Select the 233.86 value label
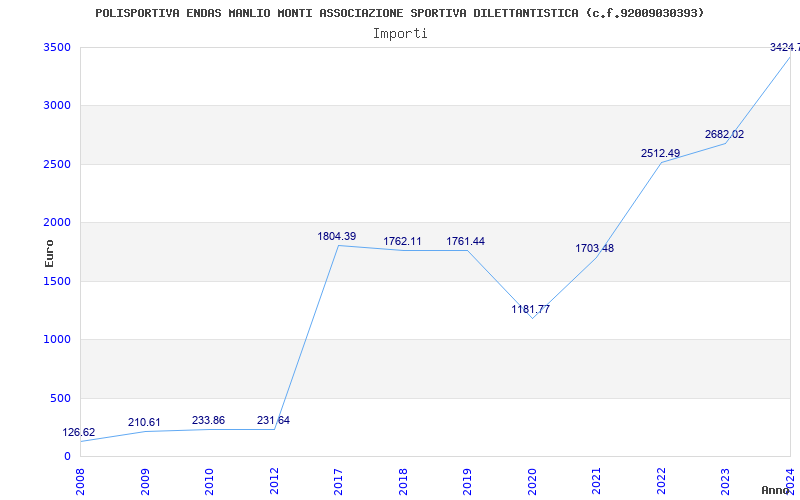Image resolution: width=800 pixels, height=500 pixels. [x=208, y=420]
